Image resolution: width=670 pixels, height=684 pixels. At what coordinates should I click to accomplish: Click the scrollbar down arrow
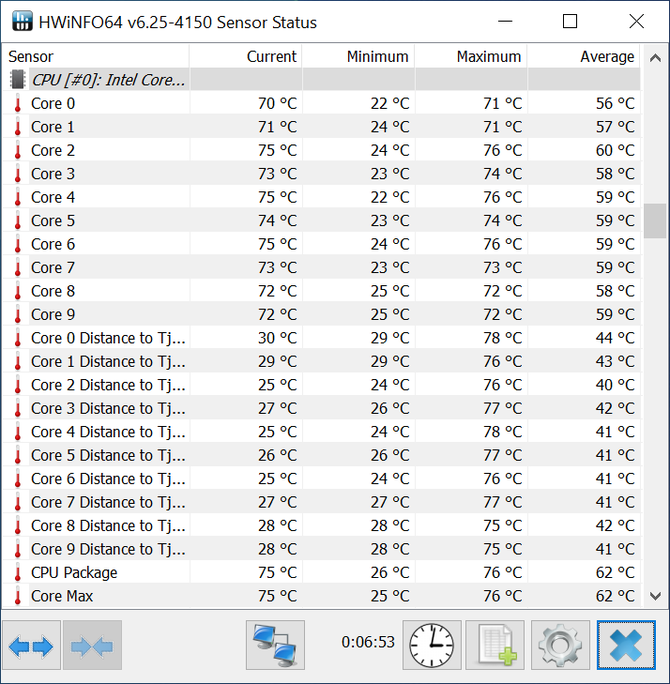655,596
